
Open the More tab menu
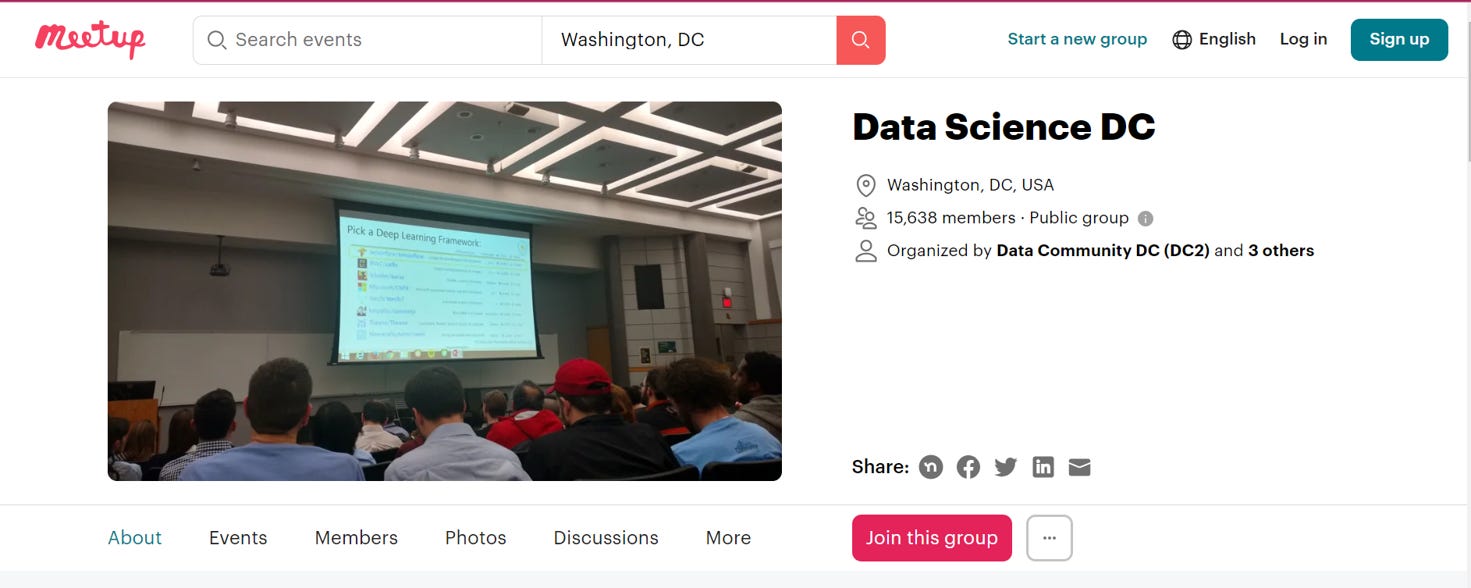tap(727, 538)
